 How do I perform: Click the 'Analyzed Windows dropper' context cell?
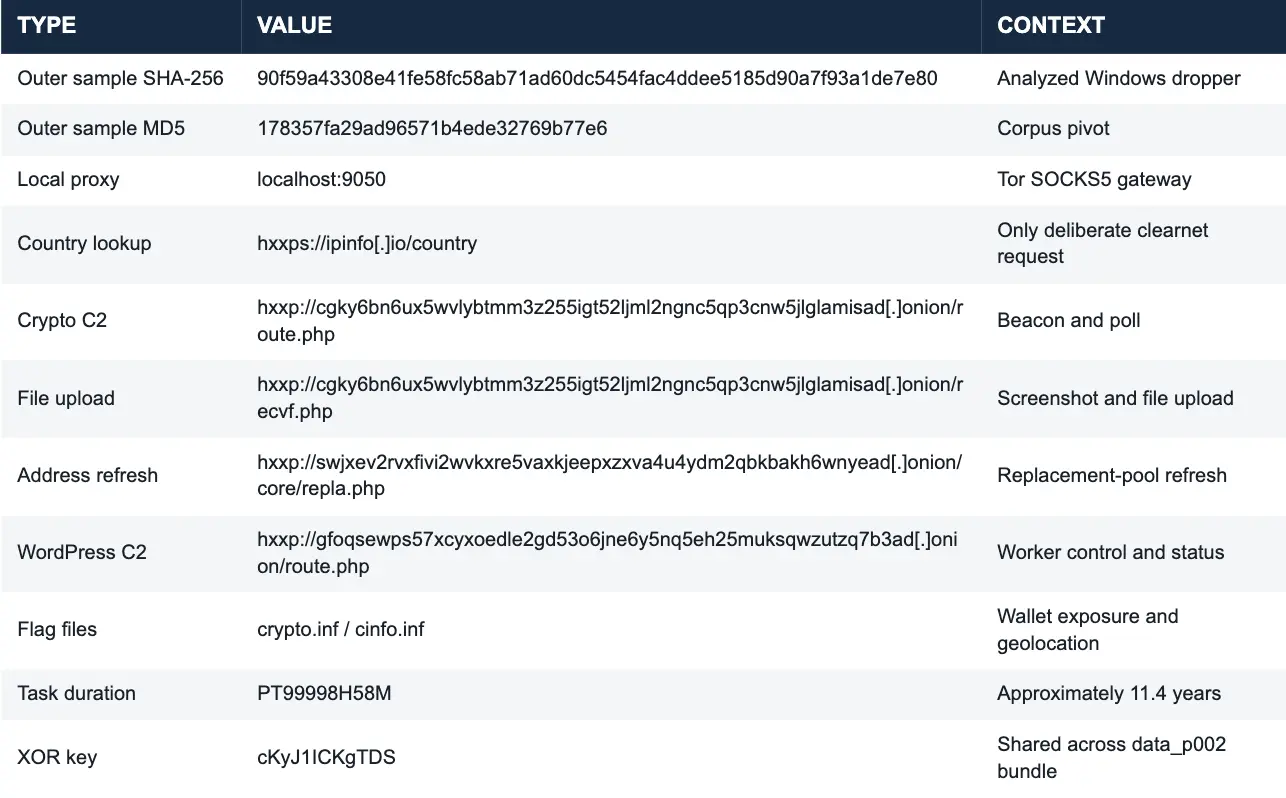(1119, 78)
